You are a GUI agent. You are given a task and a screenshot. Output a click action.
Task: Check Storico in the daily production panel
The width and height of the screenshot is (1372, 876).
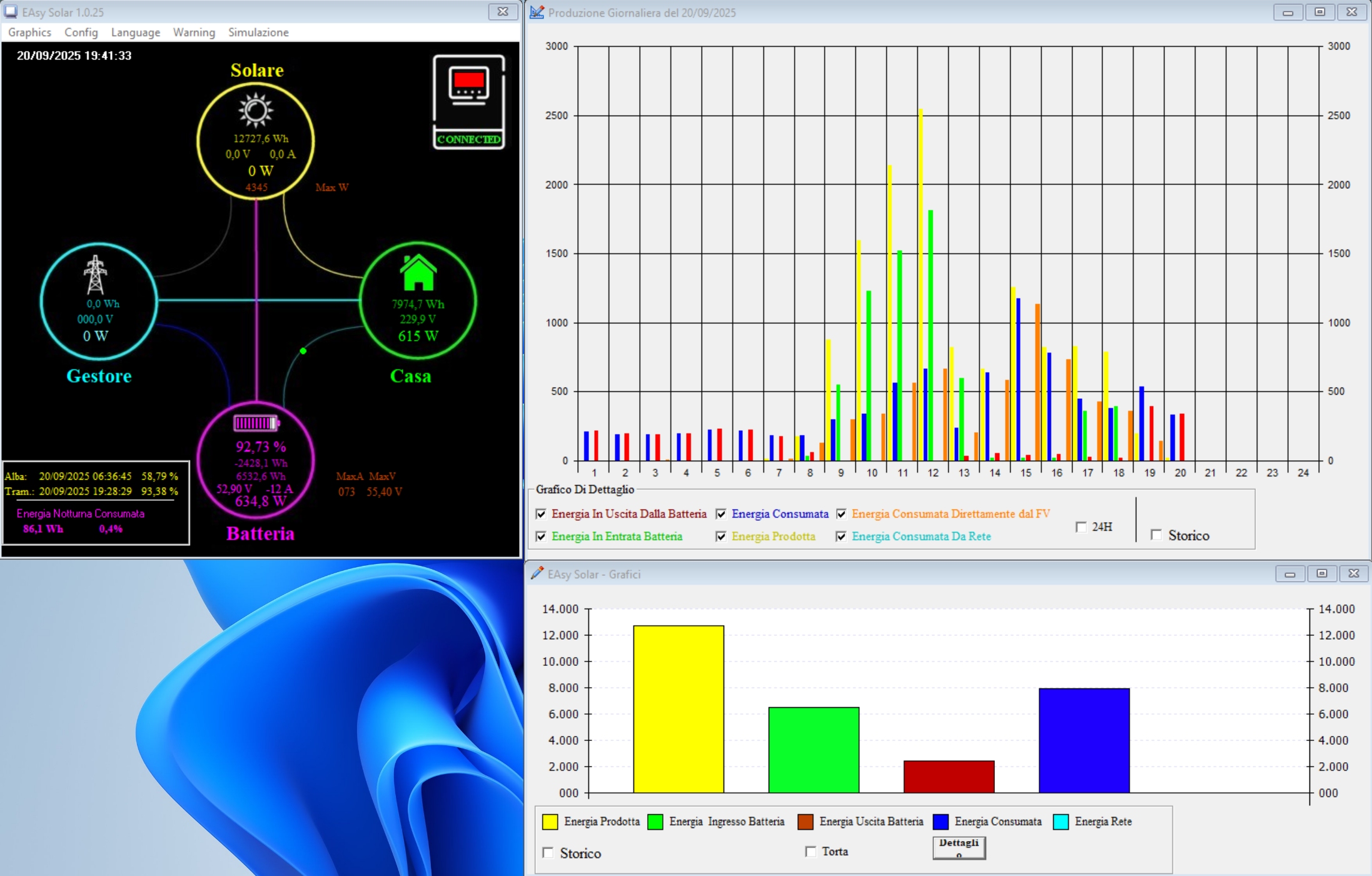click(x=1156, y=535)
